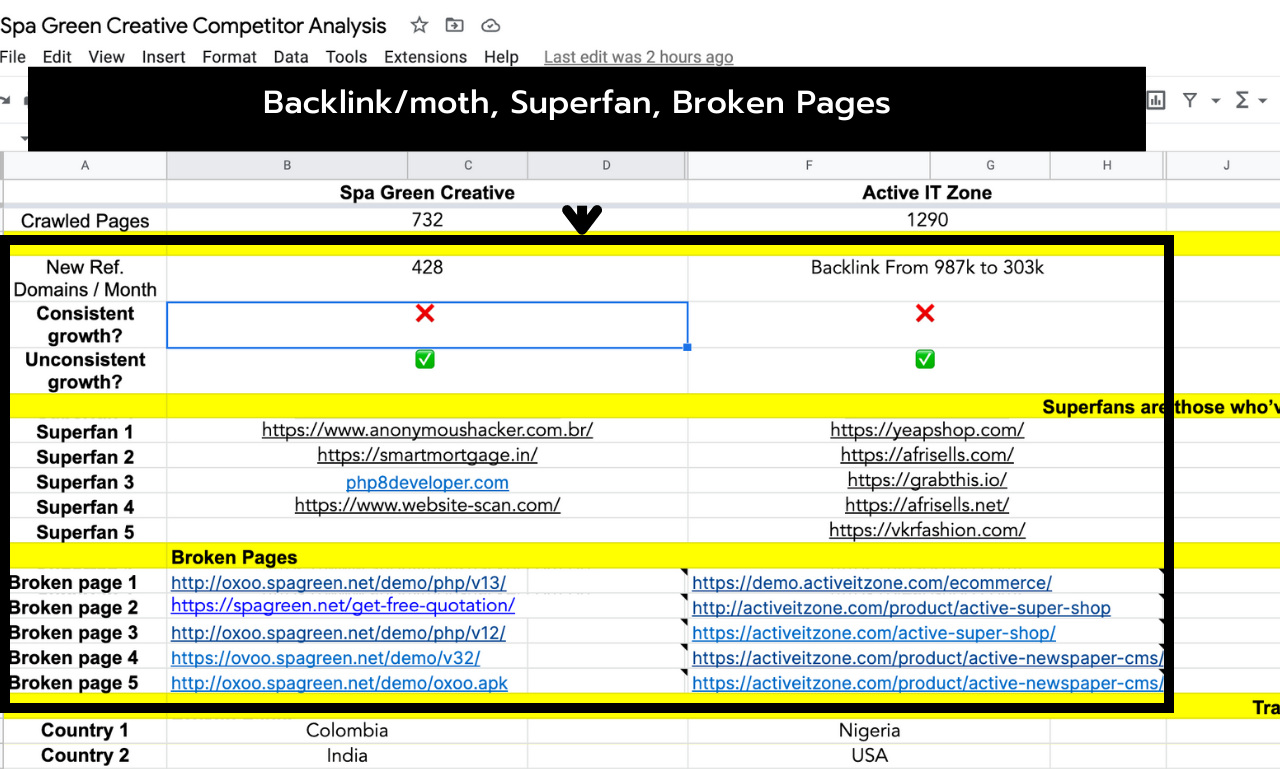This screenshot has width=1280, height=769.
Task: Open the Extensions menu
Action: (x=425, y=57)
